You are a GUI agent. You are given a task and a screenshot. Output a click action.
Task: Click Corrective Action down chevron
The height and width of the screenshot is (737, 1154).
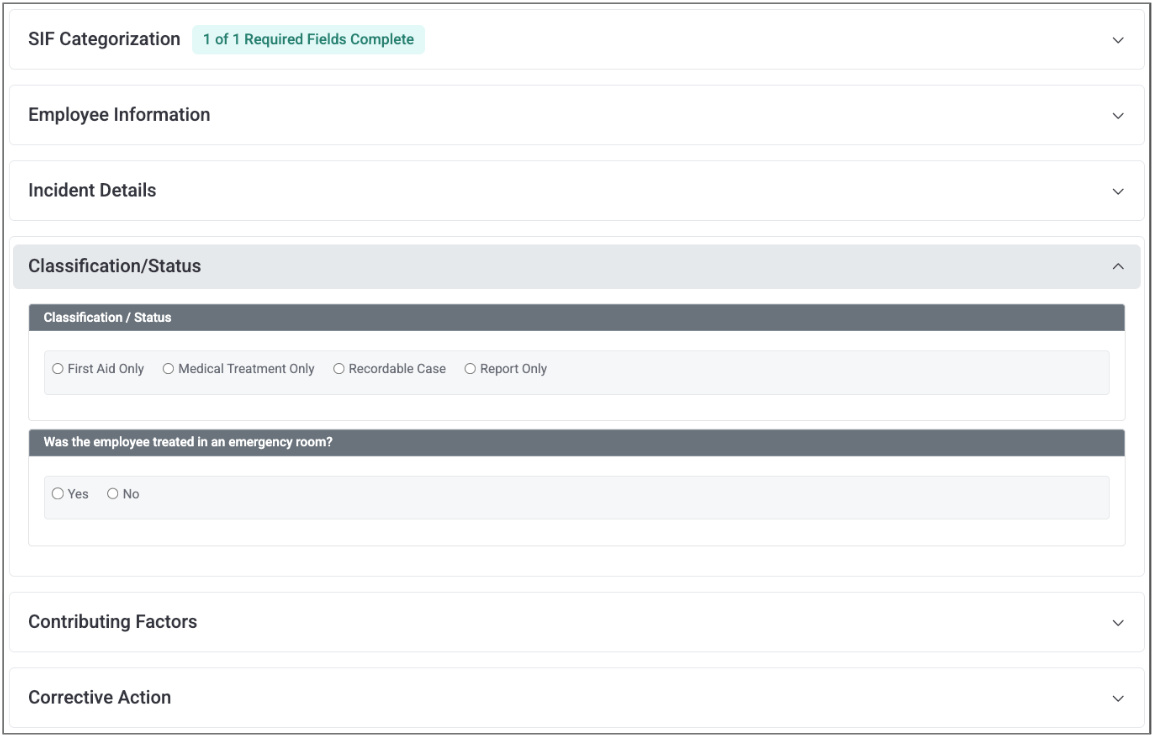click(1118, 698)
